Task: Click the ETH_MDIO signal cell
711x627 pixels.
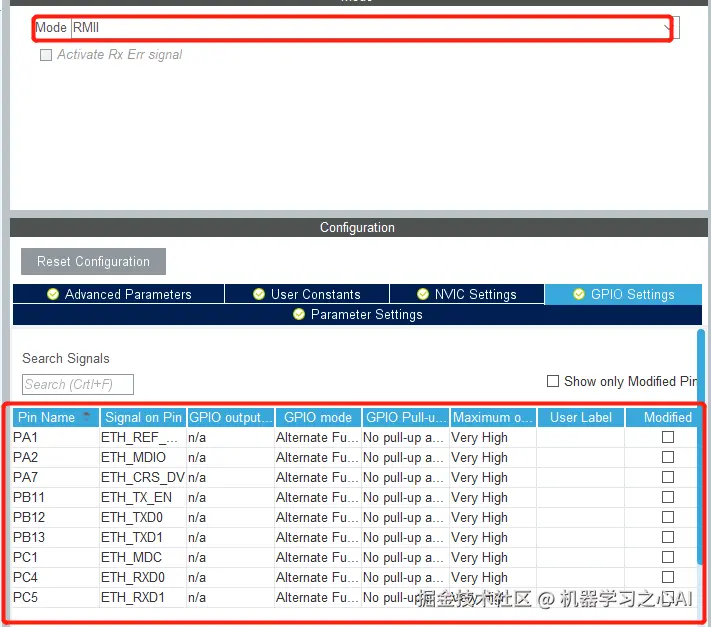Action: coord(143,457)
